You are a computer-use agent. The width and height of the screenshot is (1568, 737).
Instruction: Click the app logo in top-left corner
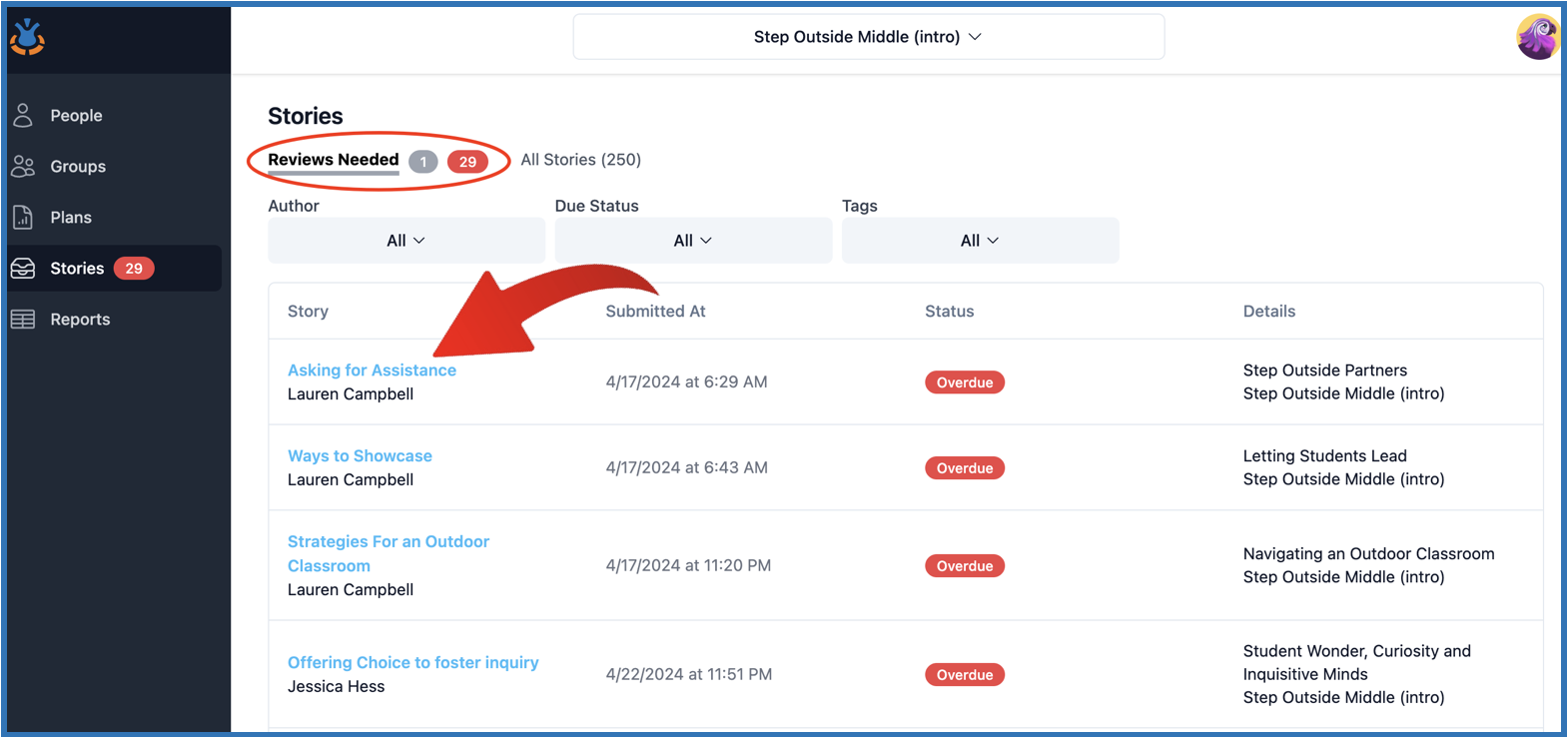coord(27,37)
